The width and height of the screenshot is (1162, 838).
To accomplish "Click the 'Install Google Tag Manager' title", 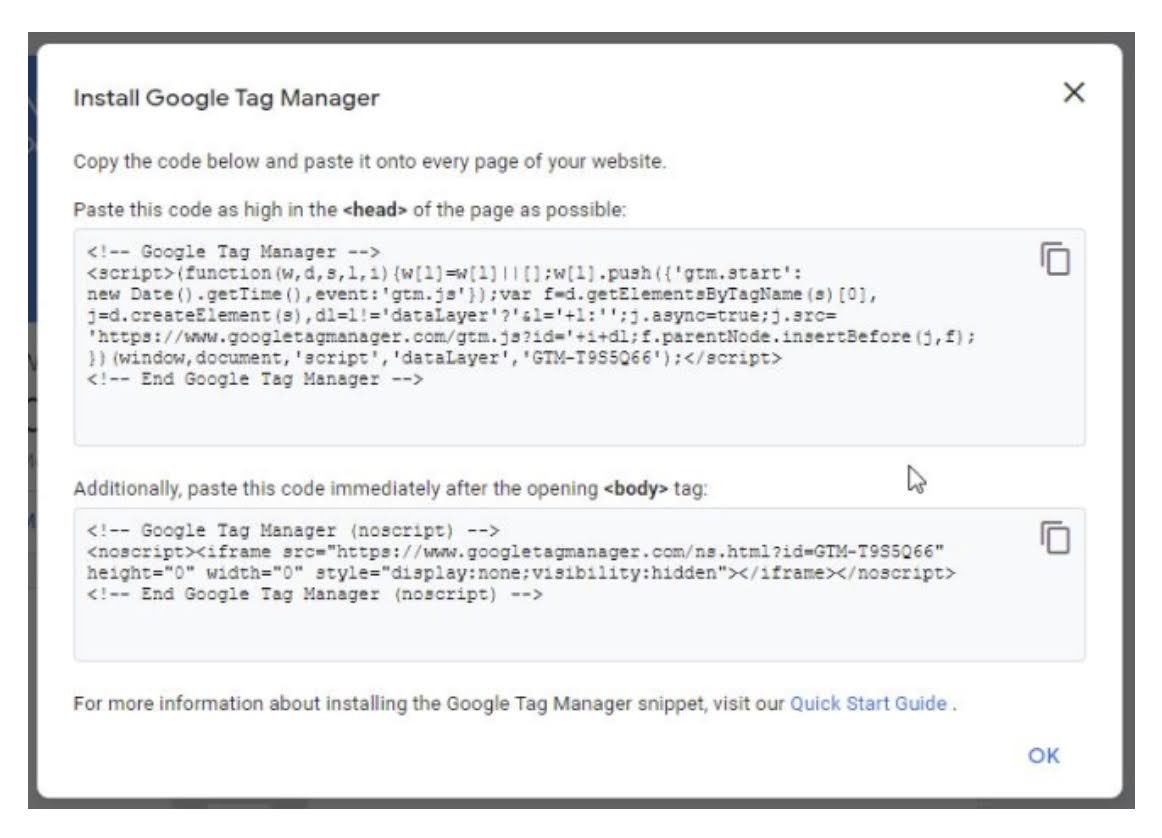I will click(x=226, y=98).
